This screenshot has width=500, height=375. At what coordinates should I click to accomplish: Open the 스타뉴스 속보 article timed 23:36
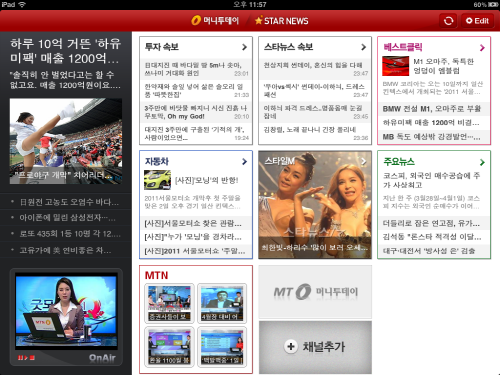(315, 134)
